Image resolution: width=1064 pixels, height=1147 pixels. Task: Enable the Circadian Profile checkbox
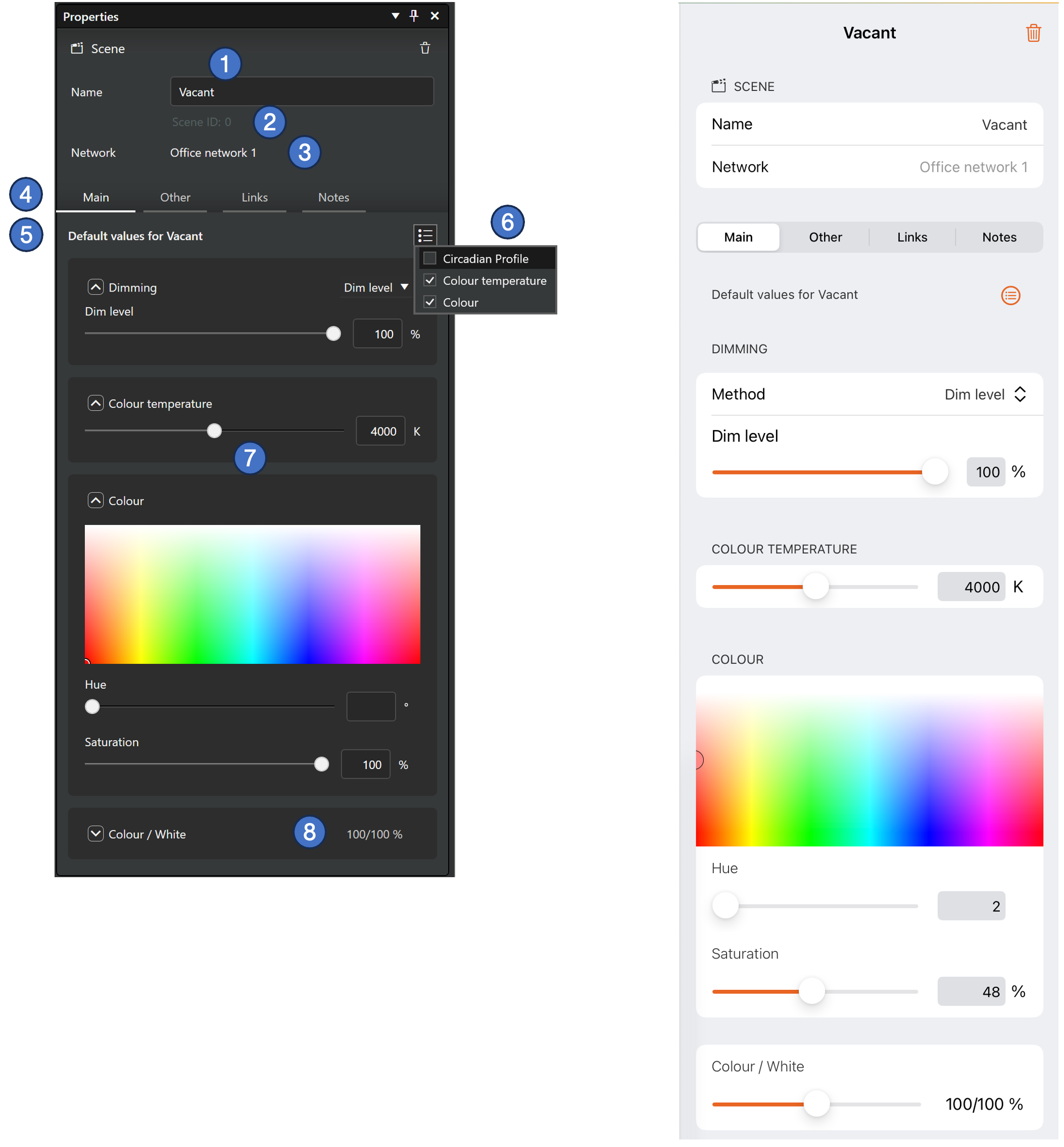pyautogui.click(x=429, y=258)
